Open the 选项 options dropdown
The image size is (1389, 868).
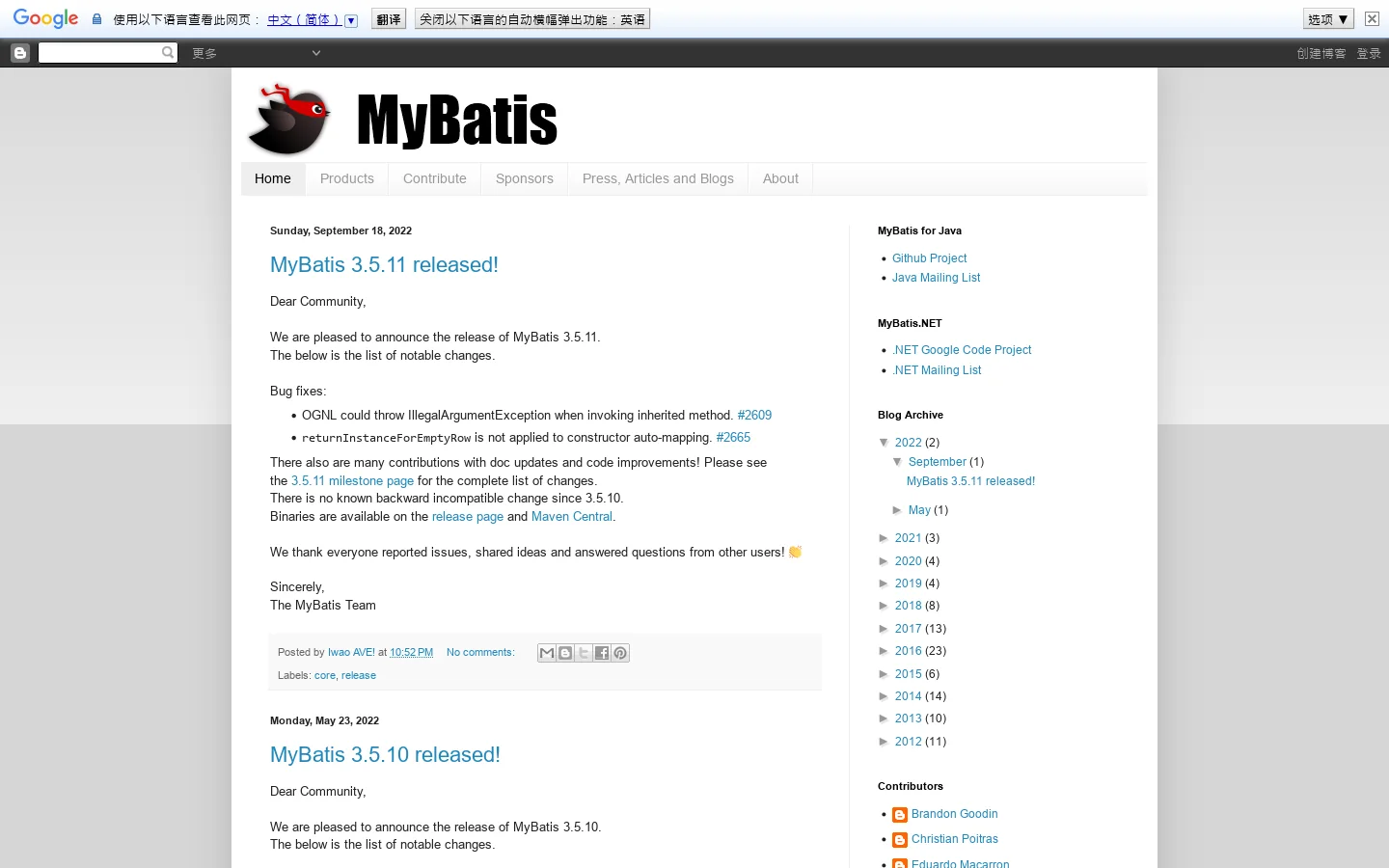click(x=1328, y=19)
